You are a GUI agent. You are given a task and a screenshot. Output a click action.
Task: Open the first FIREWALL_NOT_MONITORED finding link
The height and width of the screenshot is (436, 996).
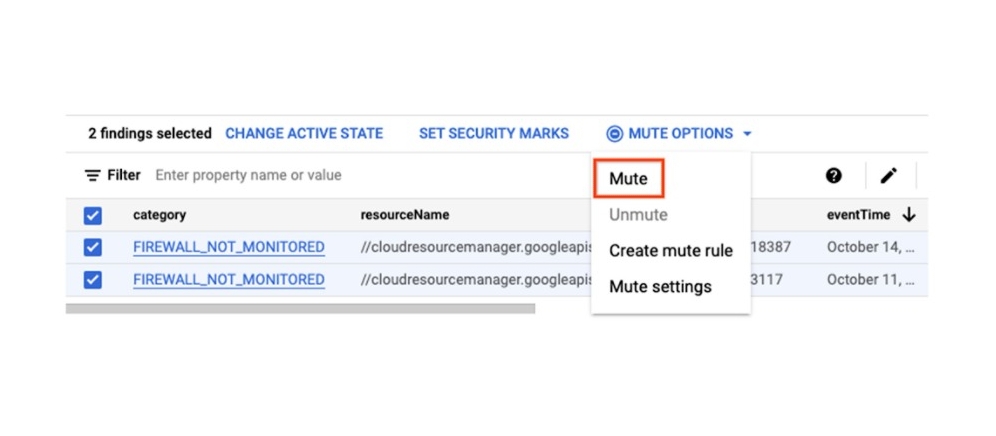click(228, 247)
